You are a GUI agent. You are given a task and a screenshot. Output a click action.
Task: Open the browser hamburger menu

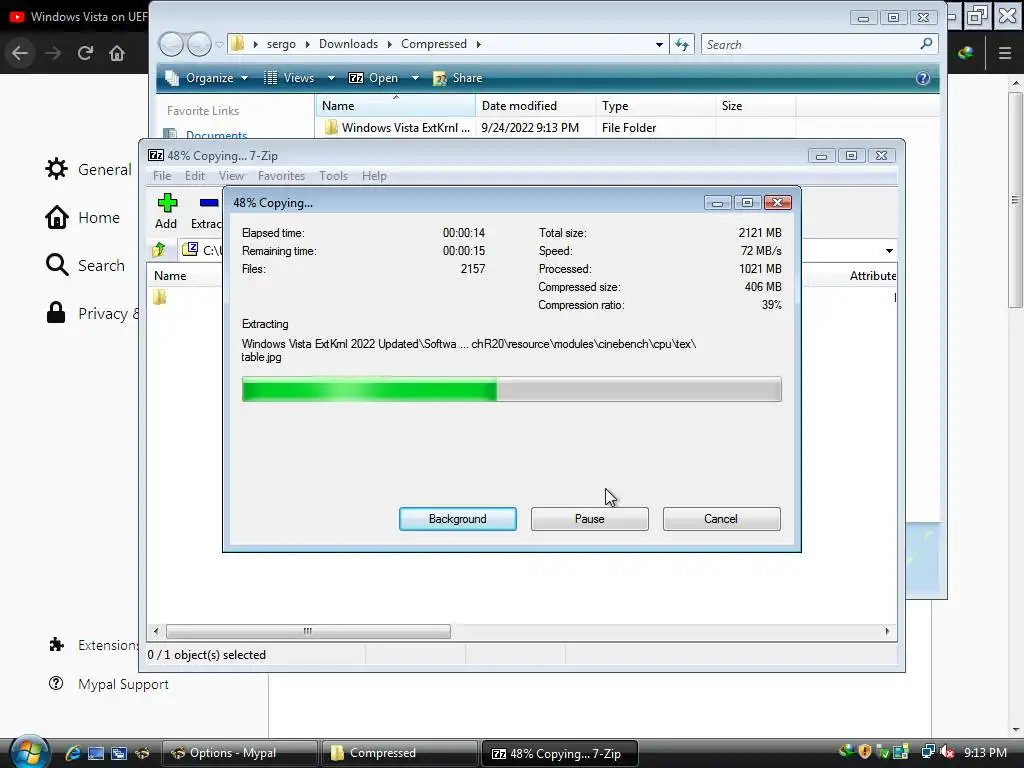click(x=1005, y=53)
